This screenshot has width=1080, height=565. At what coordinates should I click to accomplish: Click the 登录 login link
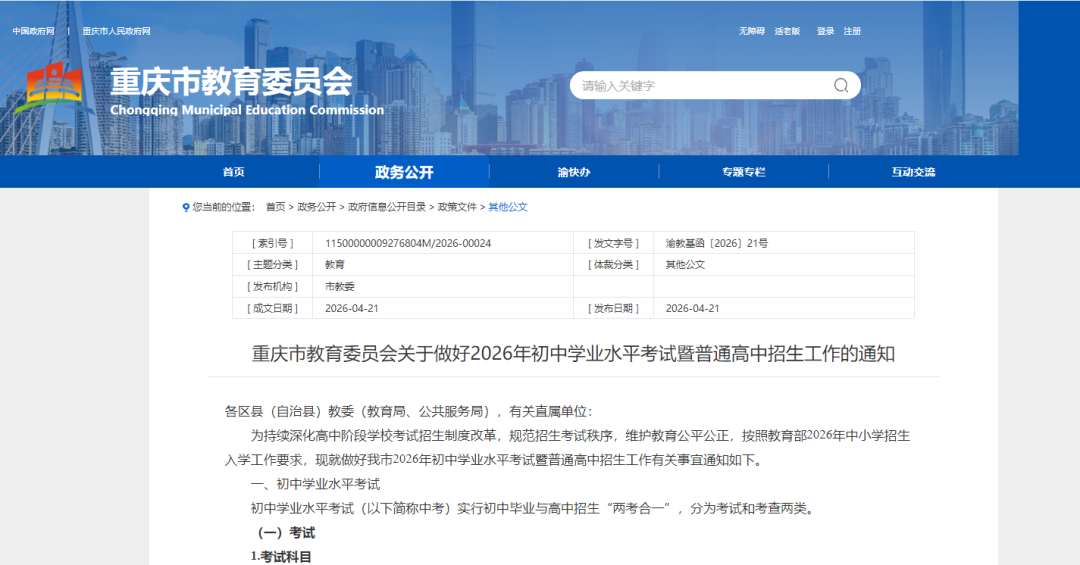pos(825,31)
